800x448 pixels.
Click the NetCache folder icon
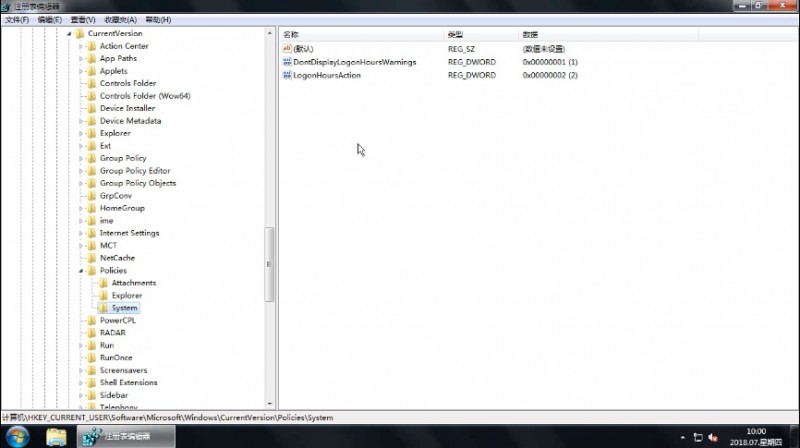coord(92,258)
